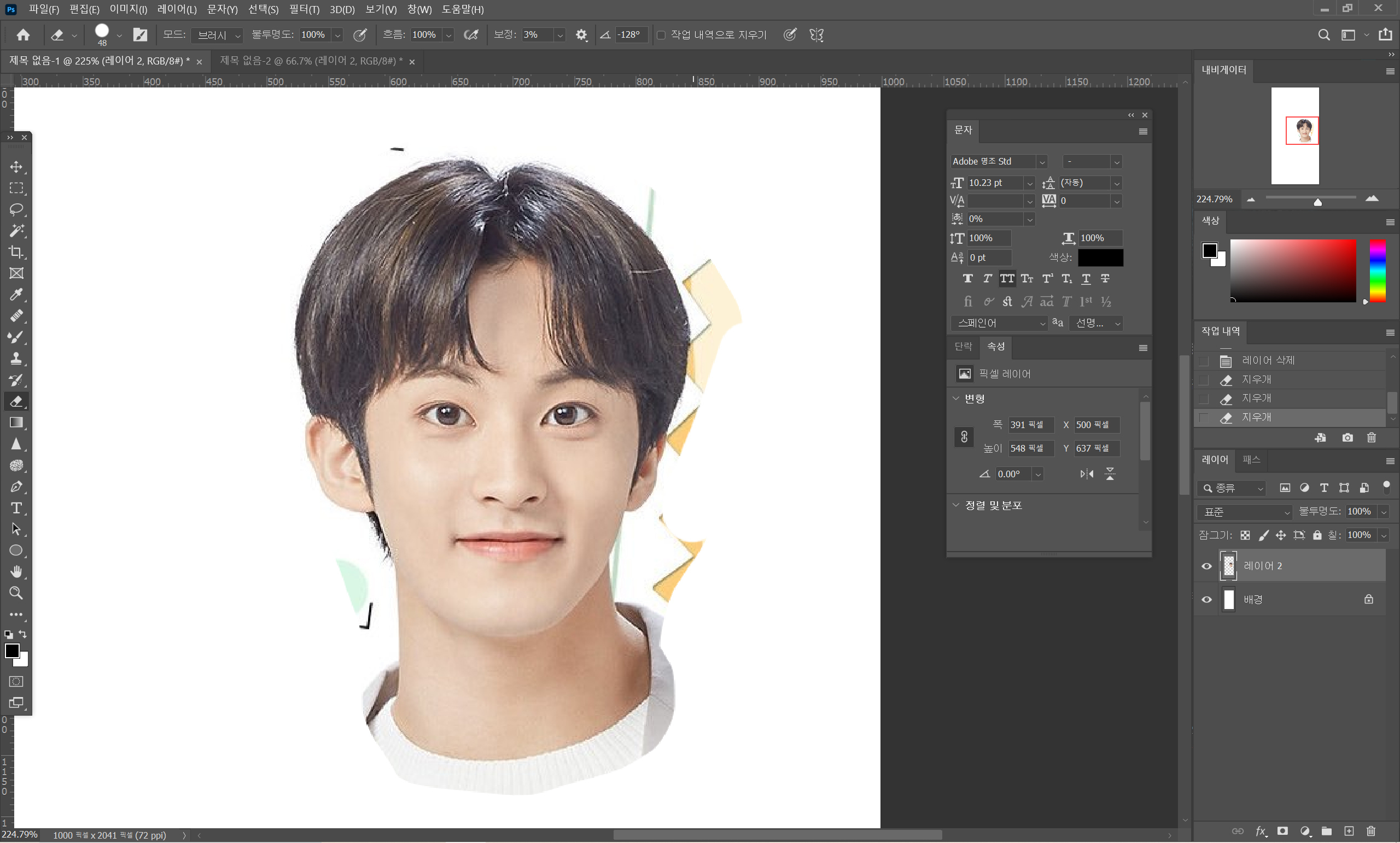
Task: Click the 폭 391 픽셀 width field
Action: coord(1030,425)
